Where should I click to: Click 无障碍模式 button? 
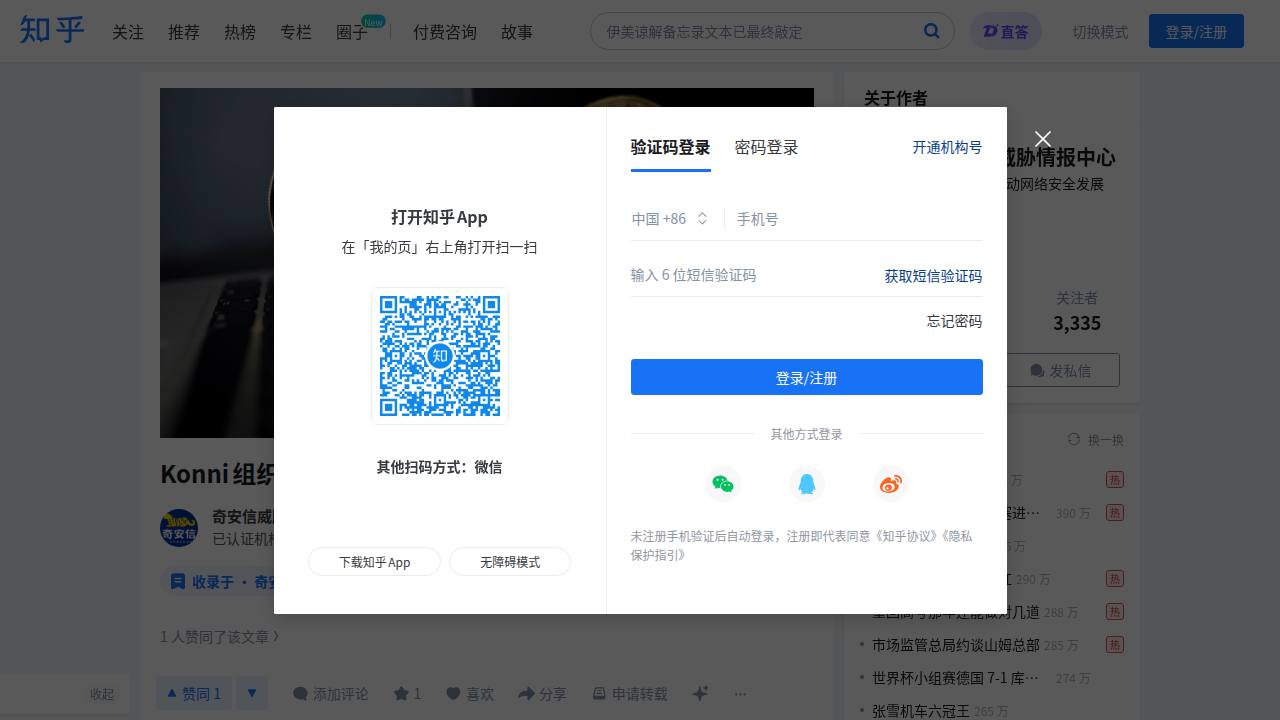[x=510, y=562]
